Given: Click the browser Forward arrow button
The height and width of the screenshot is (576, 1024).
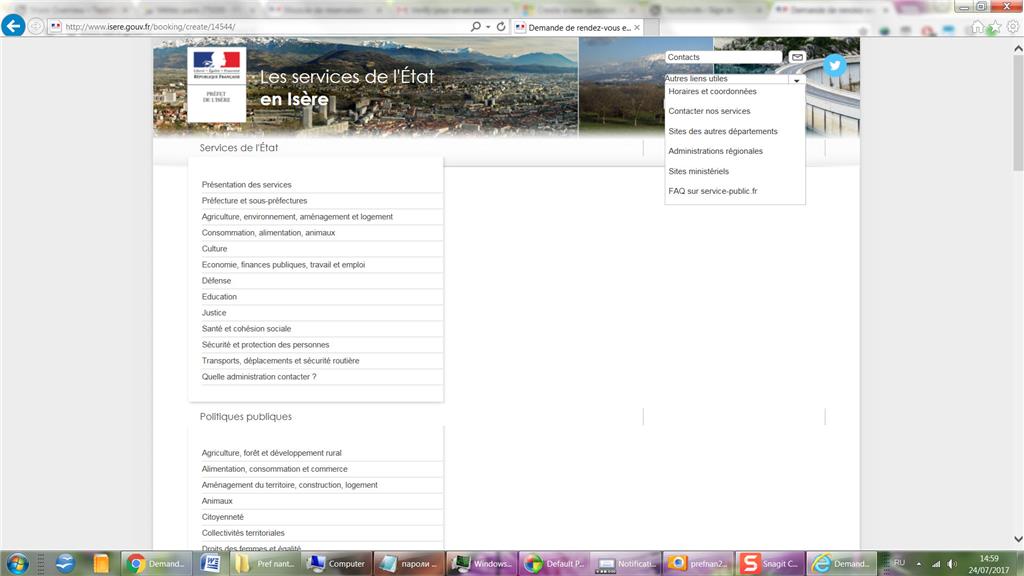Looking at the screenshot, I should 36,27.
